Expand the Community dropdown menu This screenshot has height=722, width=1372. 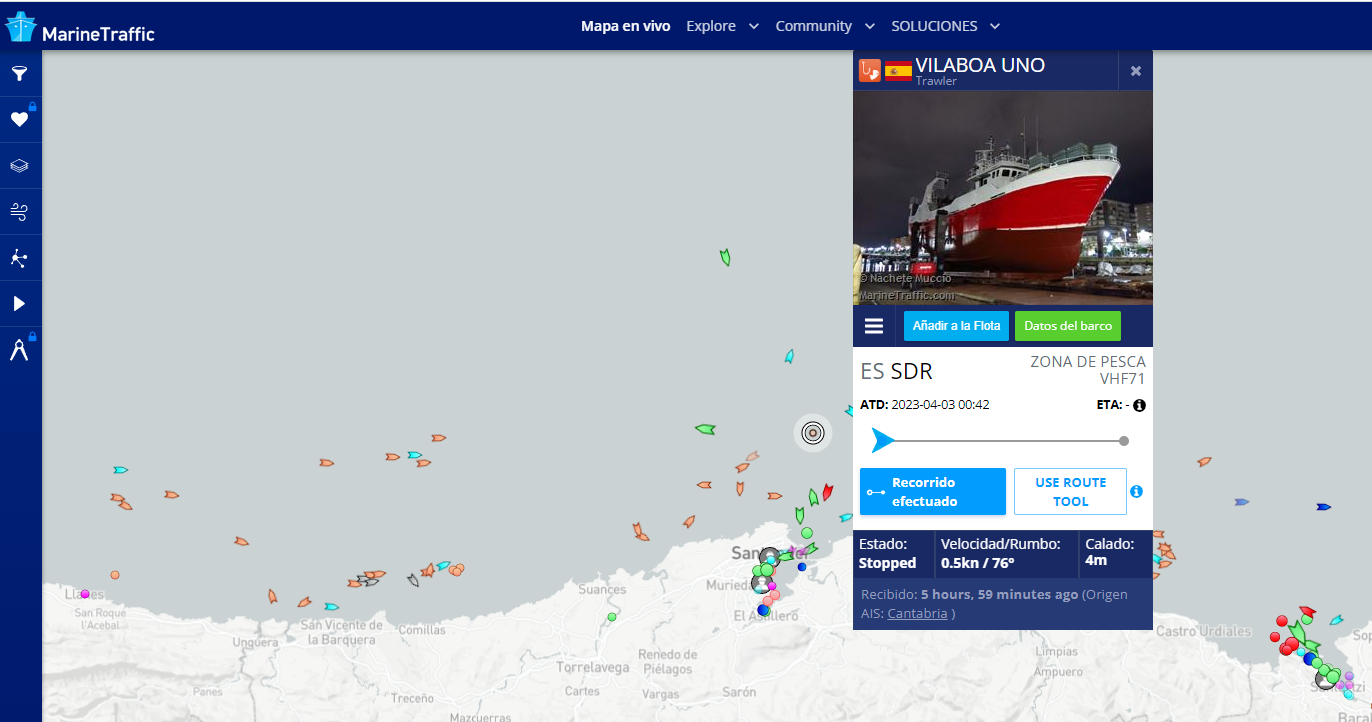point(825,26)
